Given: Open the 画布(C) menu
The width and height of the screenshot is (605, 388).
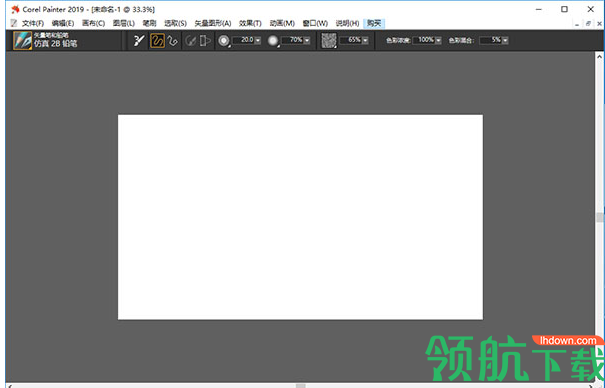Looking at the screenshot, I should [93, 24].
